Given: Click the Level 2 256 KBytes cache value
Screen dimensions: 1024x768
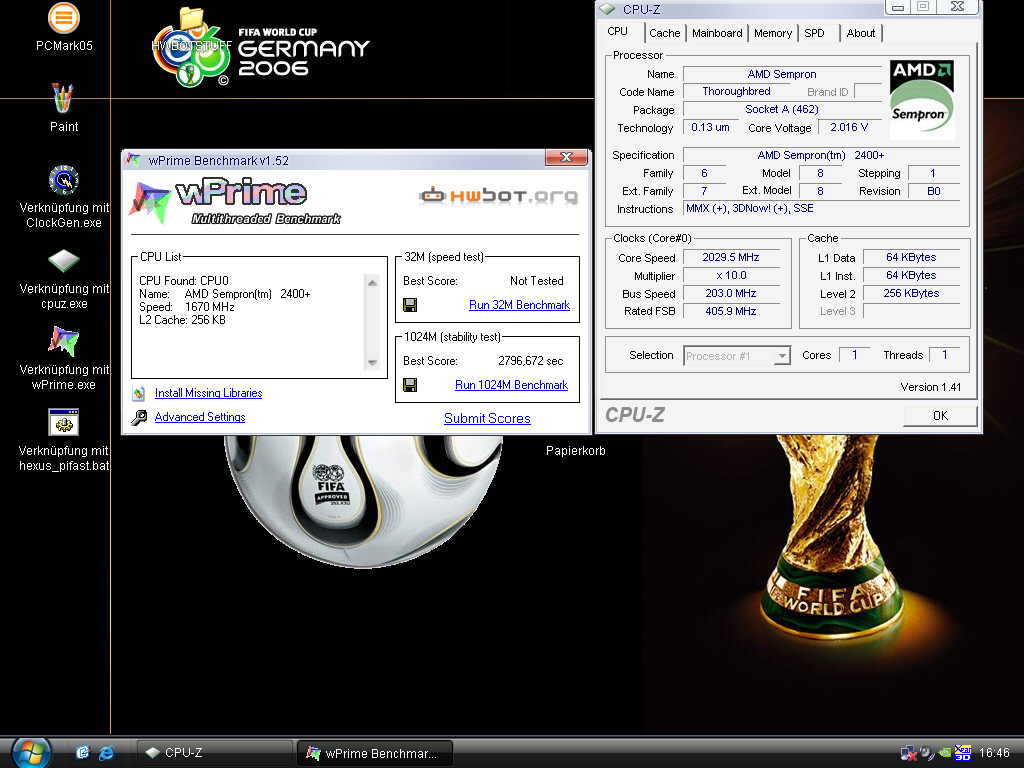Looking at the screenshot, I should 911,294.
